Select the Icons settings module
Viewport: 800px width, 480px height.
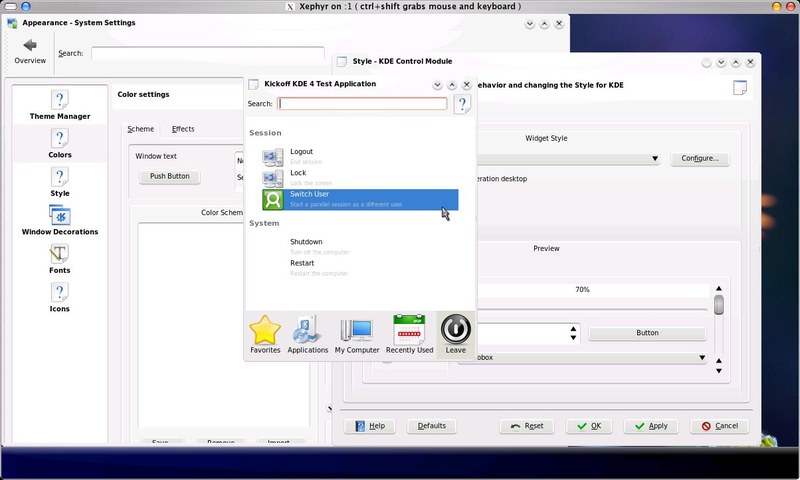(59, 297)
